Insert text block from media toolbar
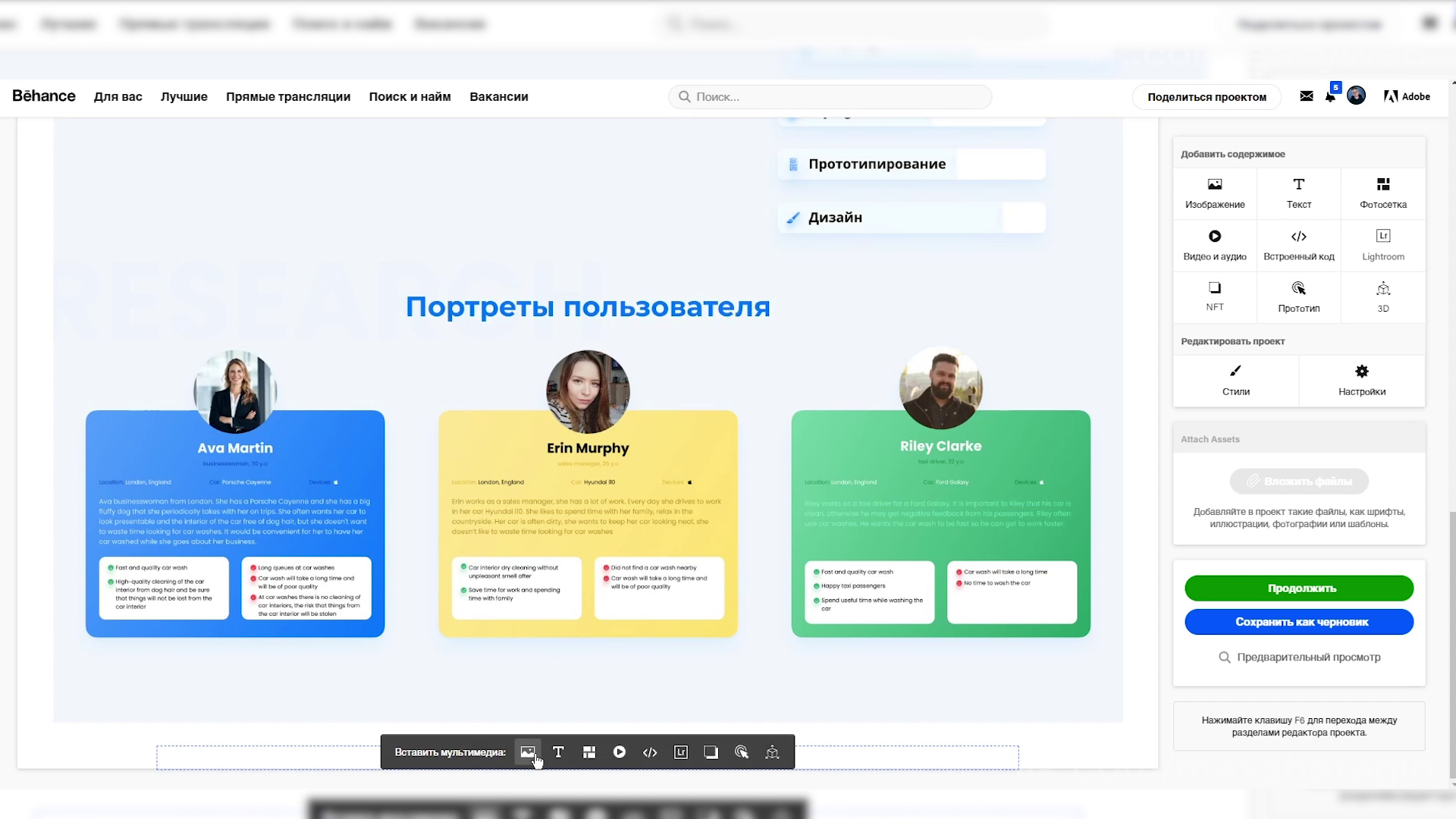The image size is (1456, 819). 558,752
